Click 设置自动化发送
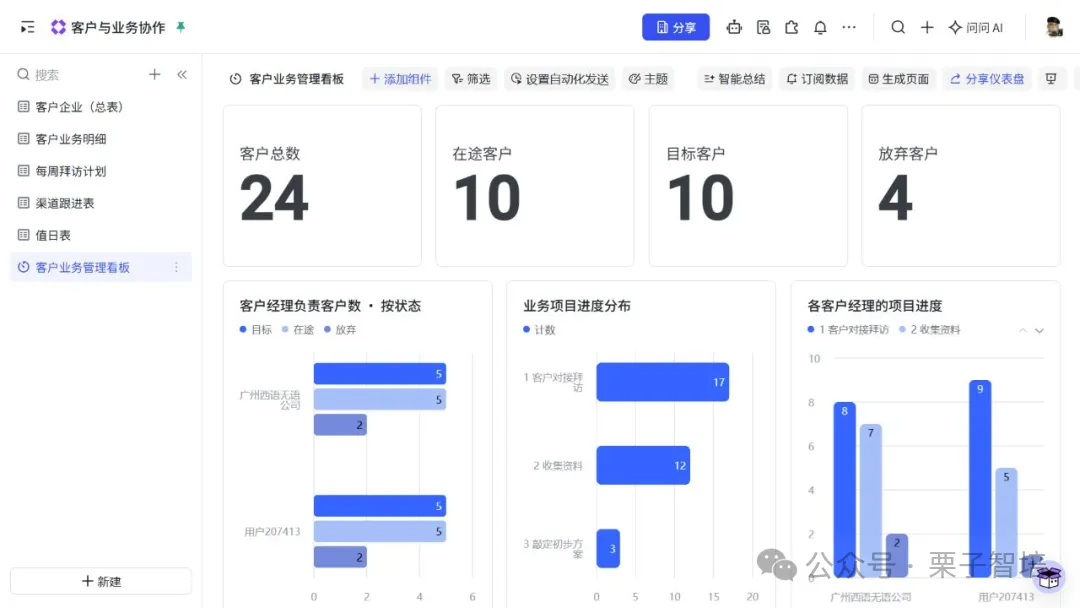The height and width of the screenshot is (608, 1080). pyautogui.click(x=560, y=79)
